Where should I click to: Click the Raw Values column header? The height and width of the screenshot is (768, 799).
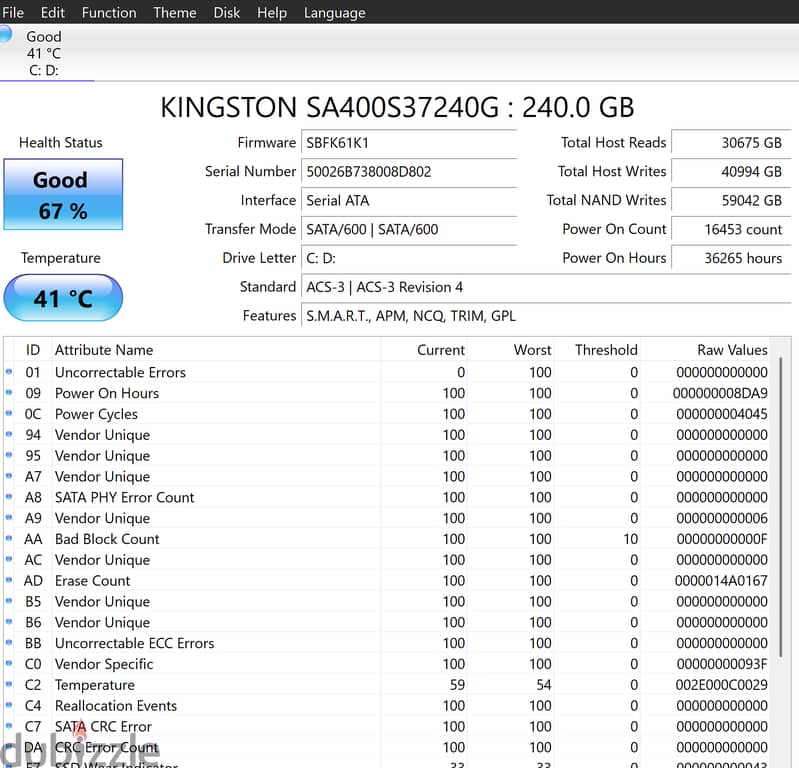(705, 350)
